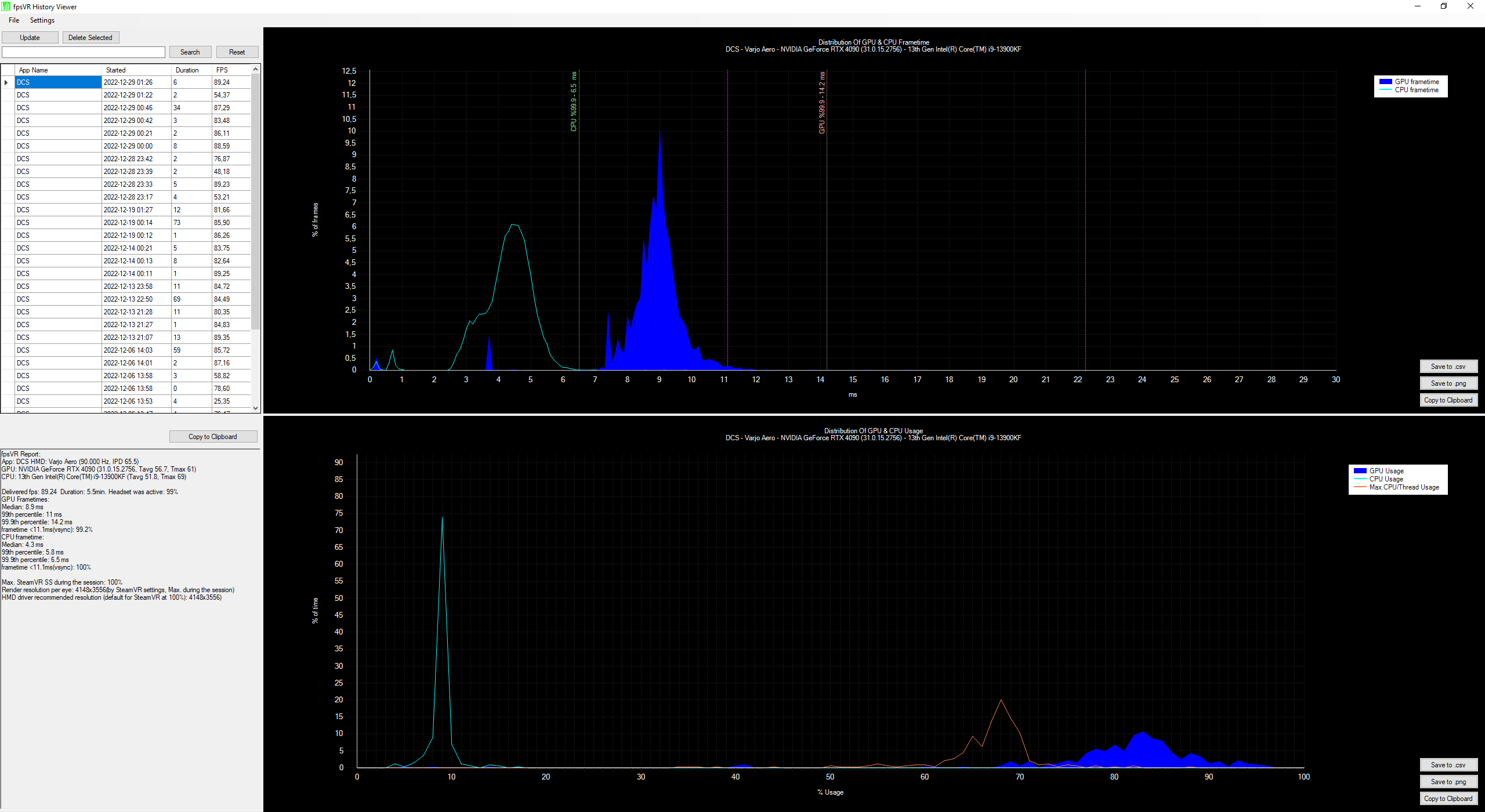Save the usage chart to .csv
Viewport: 1485px width, 812px height.
pyautogui.click(x=1448, y=765)
